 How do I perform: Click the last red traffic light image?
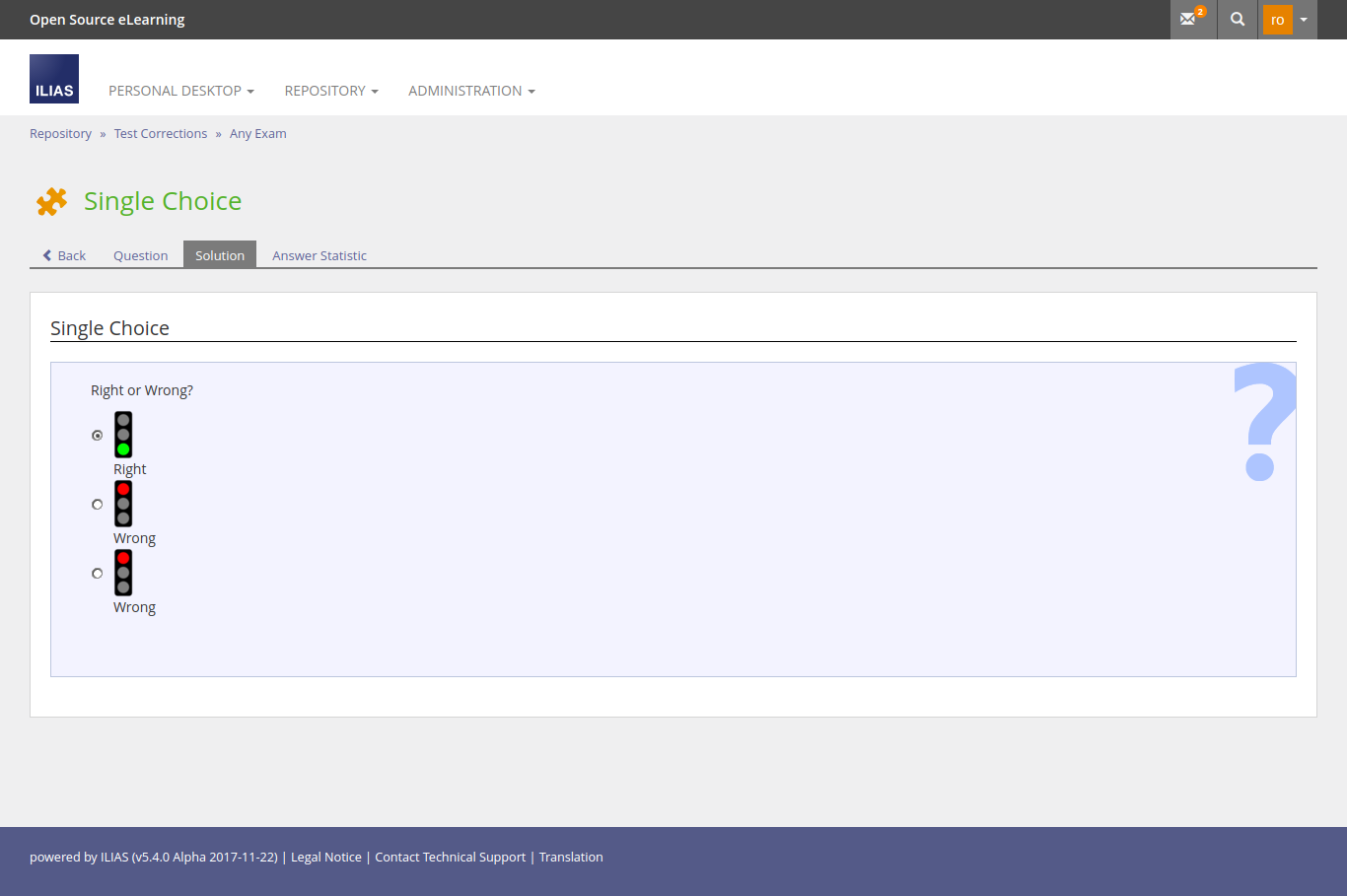123,573
